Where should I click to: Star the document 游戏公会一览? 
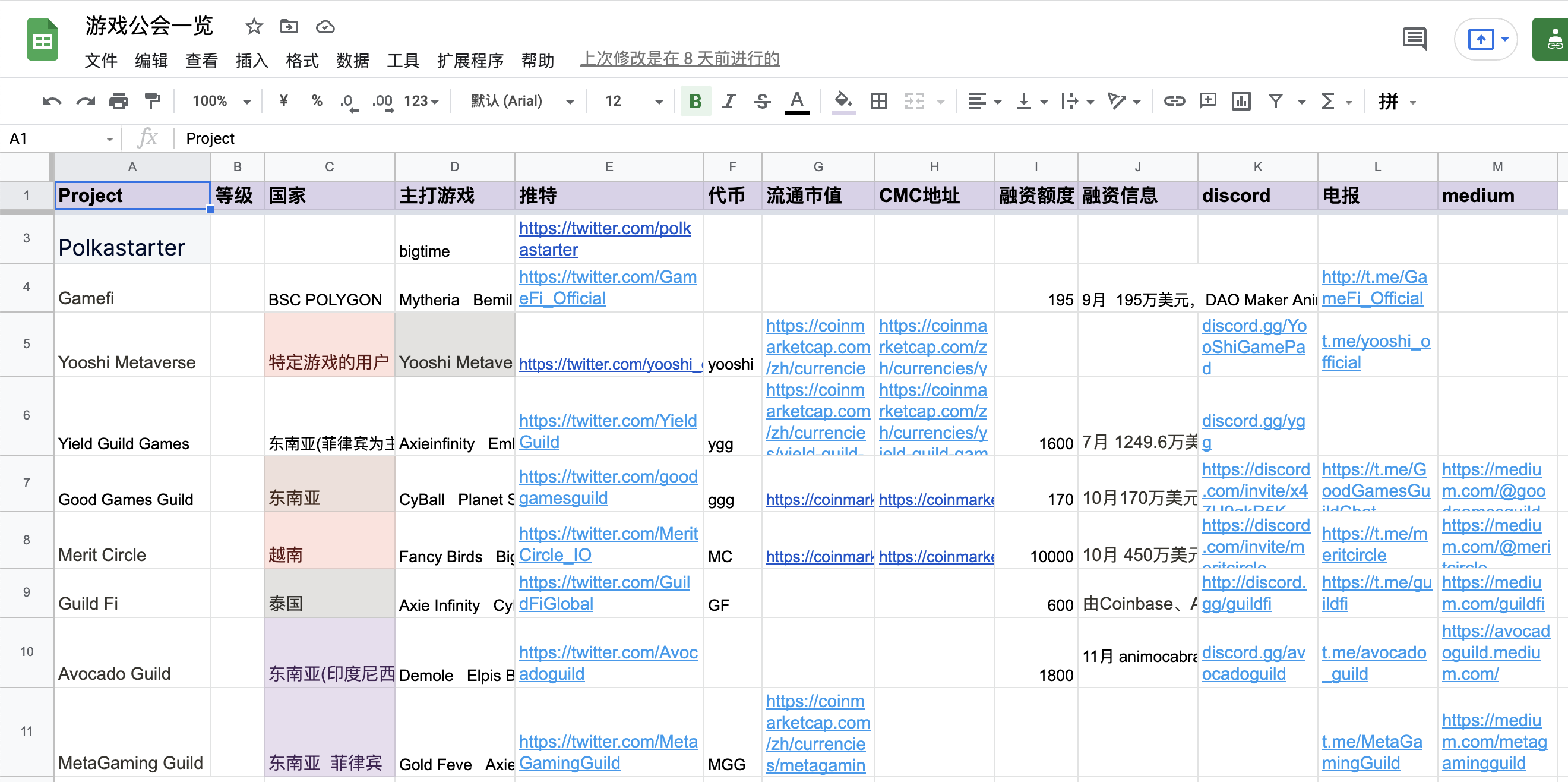[x=254, y=26]
